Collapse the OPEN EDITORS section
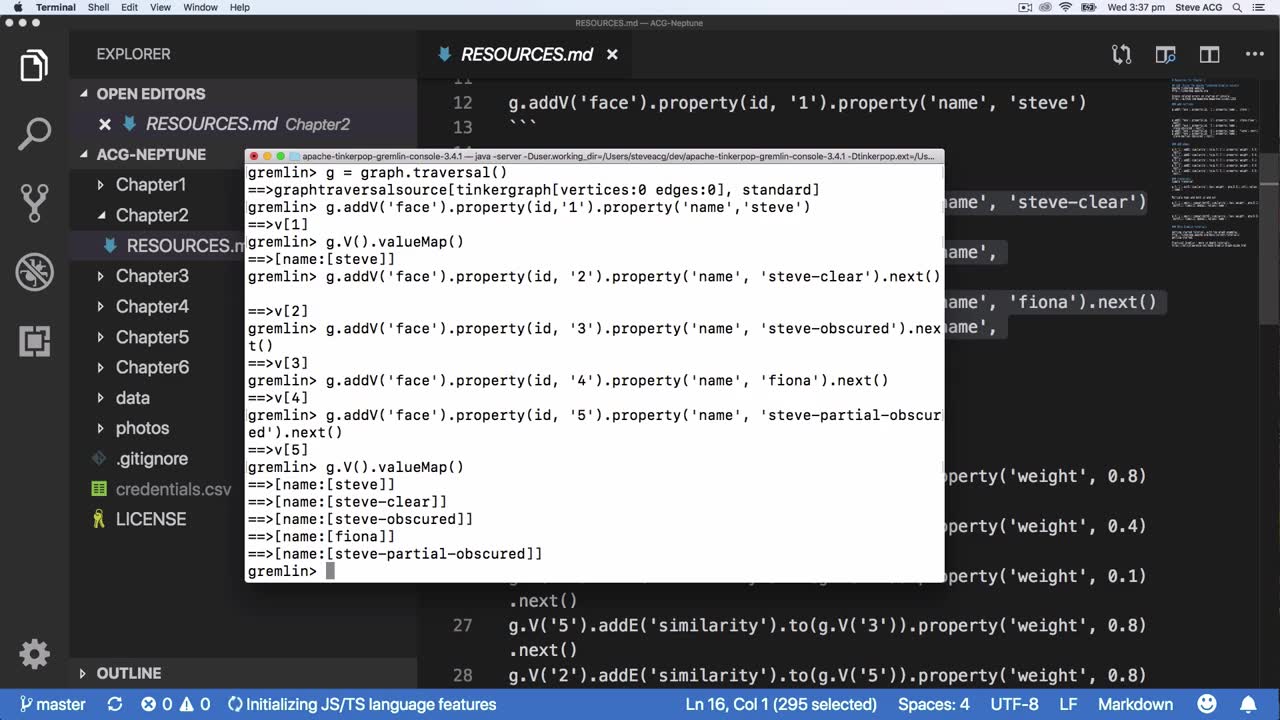This screenshot has height=720, width=1280. [x=243, y=94]
